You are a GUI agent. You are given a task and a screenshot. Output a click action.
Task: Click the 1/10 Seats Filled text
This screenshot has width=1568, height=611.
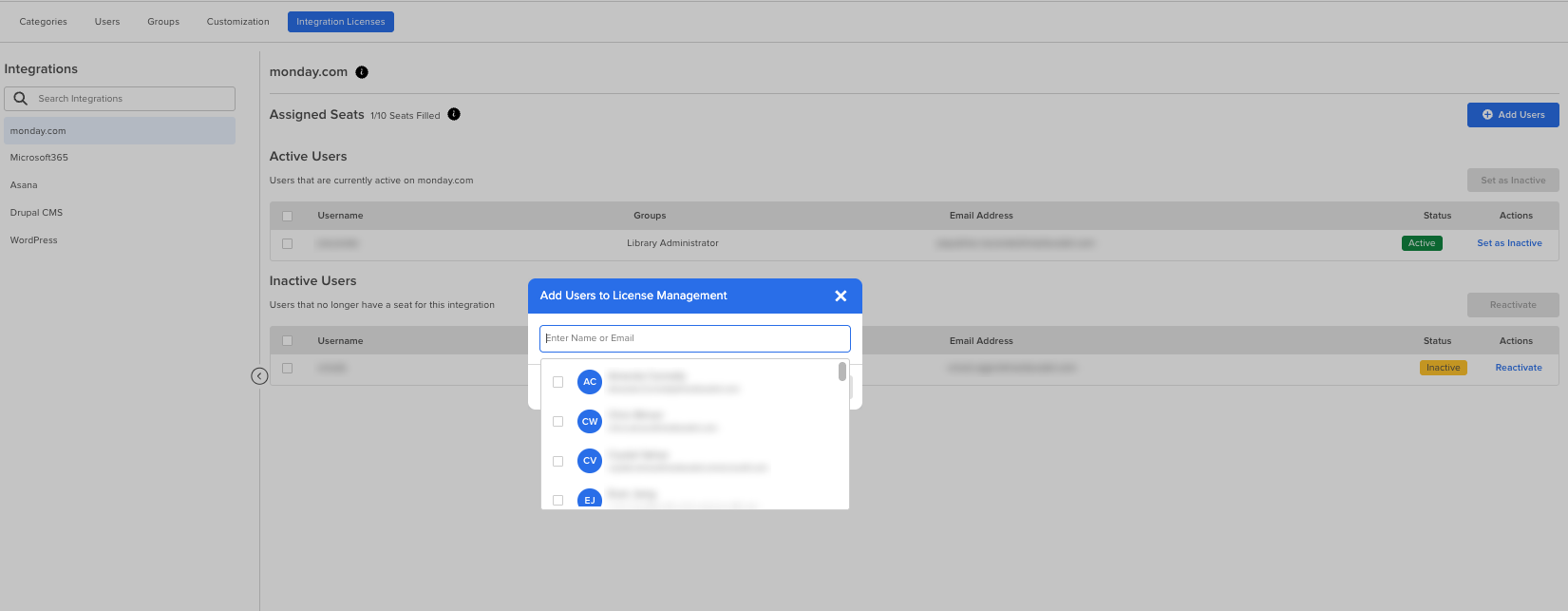pyautogui.click(x=406, y=116)
